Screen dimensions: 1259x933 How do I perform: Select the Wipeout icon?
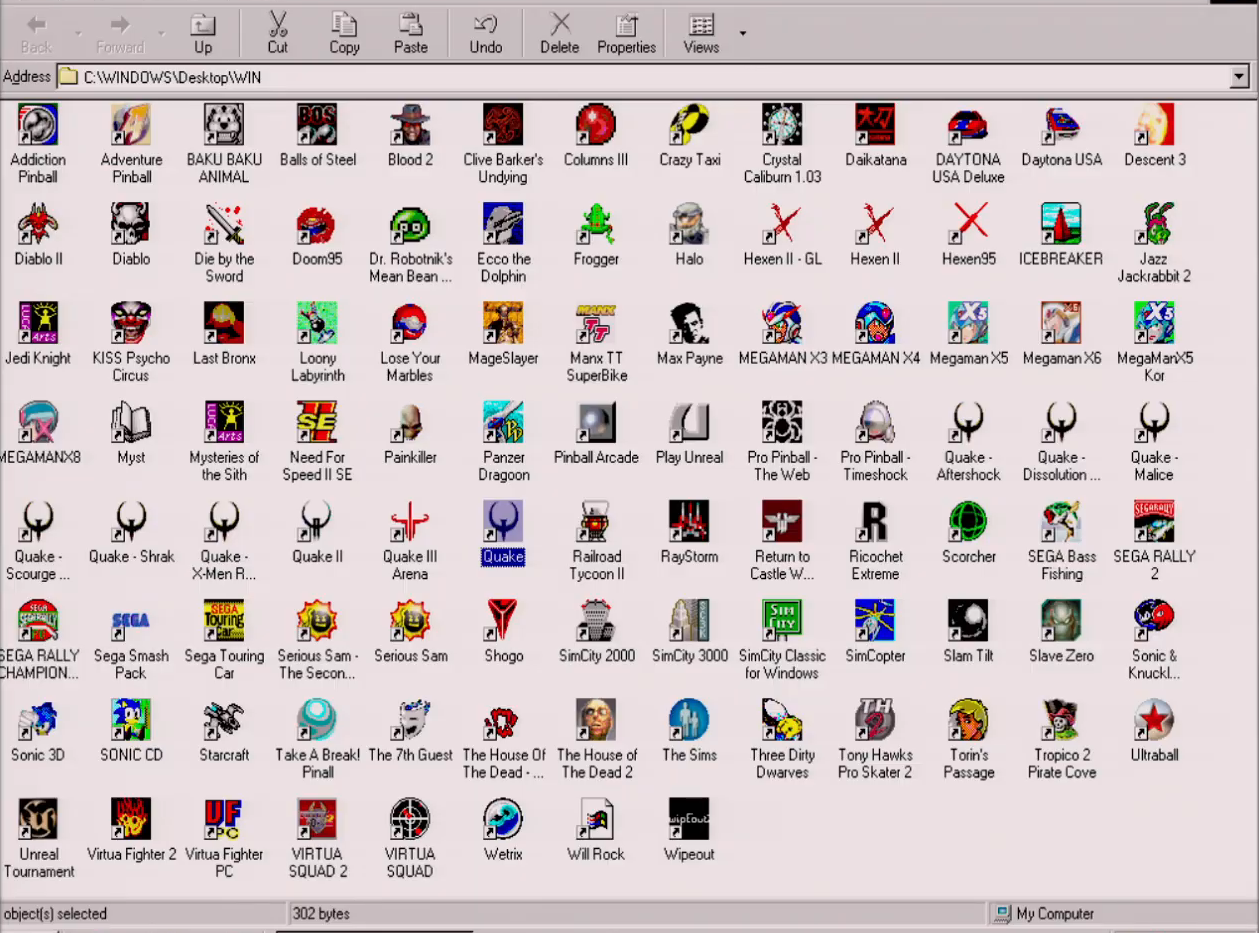(x=689, y=818)
